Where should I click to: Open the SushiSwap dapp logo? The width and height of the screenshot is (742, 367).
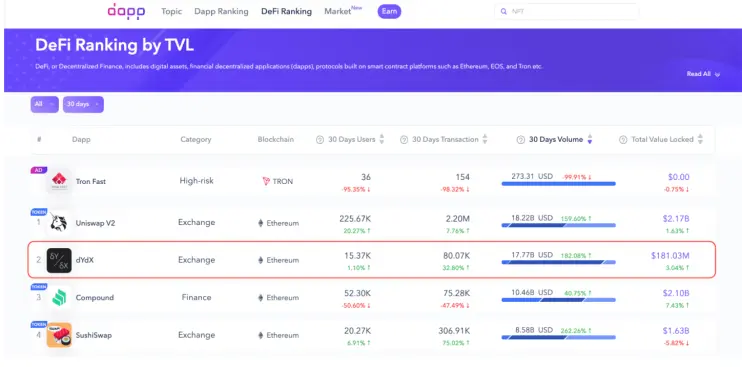tap(59, 335)
